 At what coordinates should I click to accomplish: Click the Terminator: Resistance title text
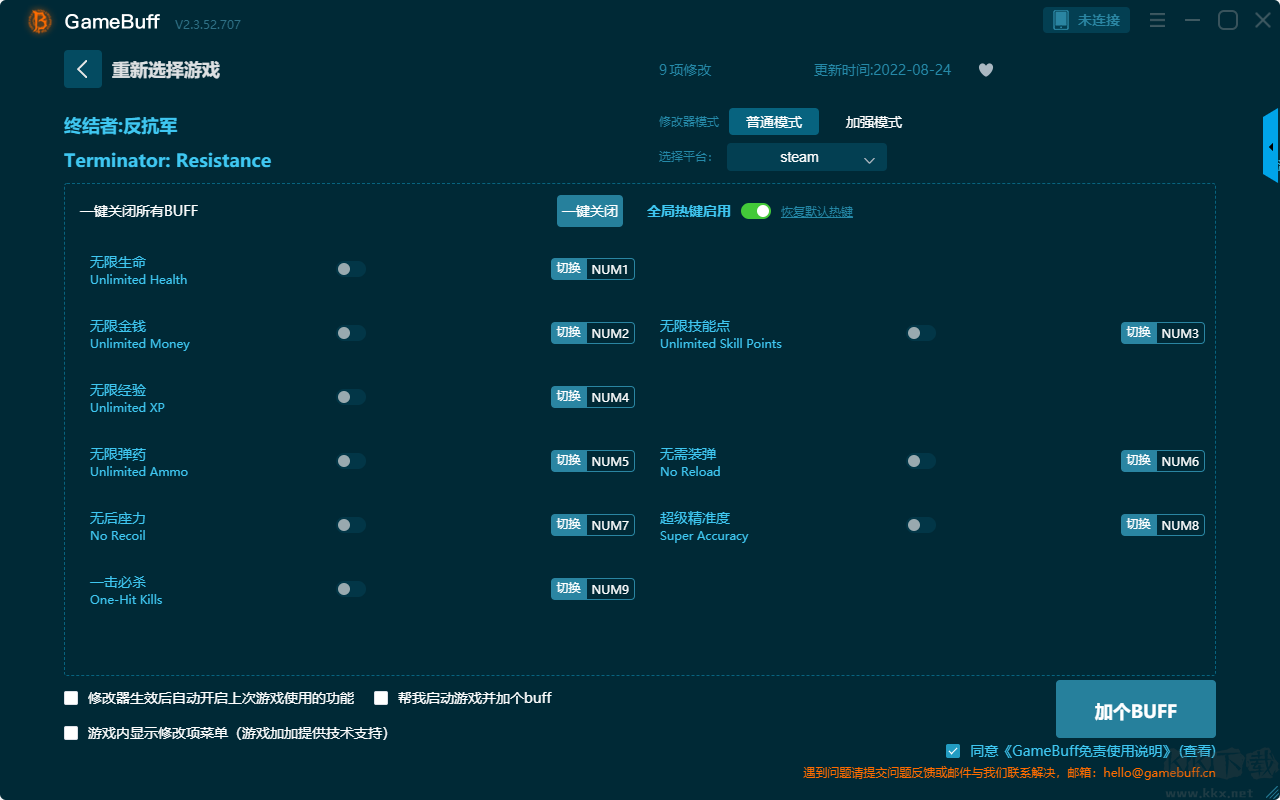click(x=167, y=161)
